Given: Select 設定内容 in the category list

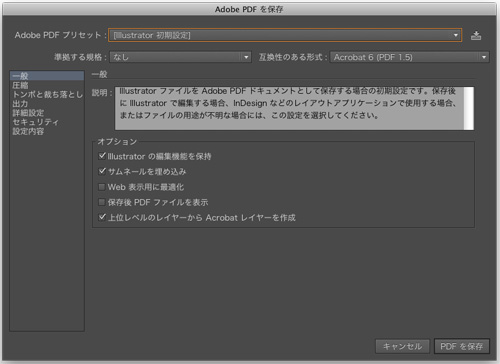Looking at the screenshot, I should point(47,132).
